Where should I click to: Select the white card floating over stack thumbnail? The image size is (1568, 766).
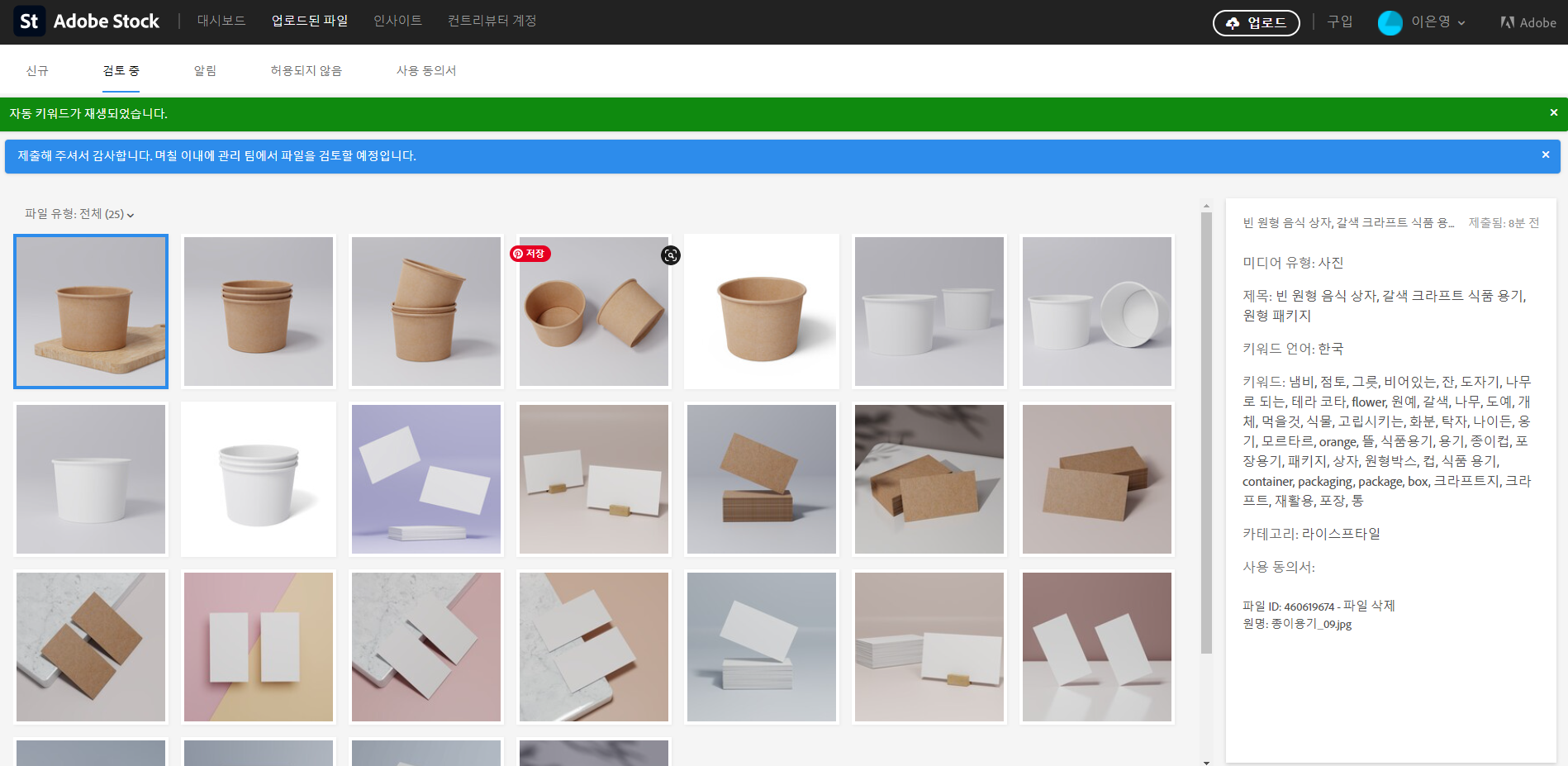point(762,647)
